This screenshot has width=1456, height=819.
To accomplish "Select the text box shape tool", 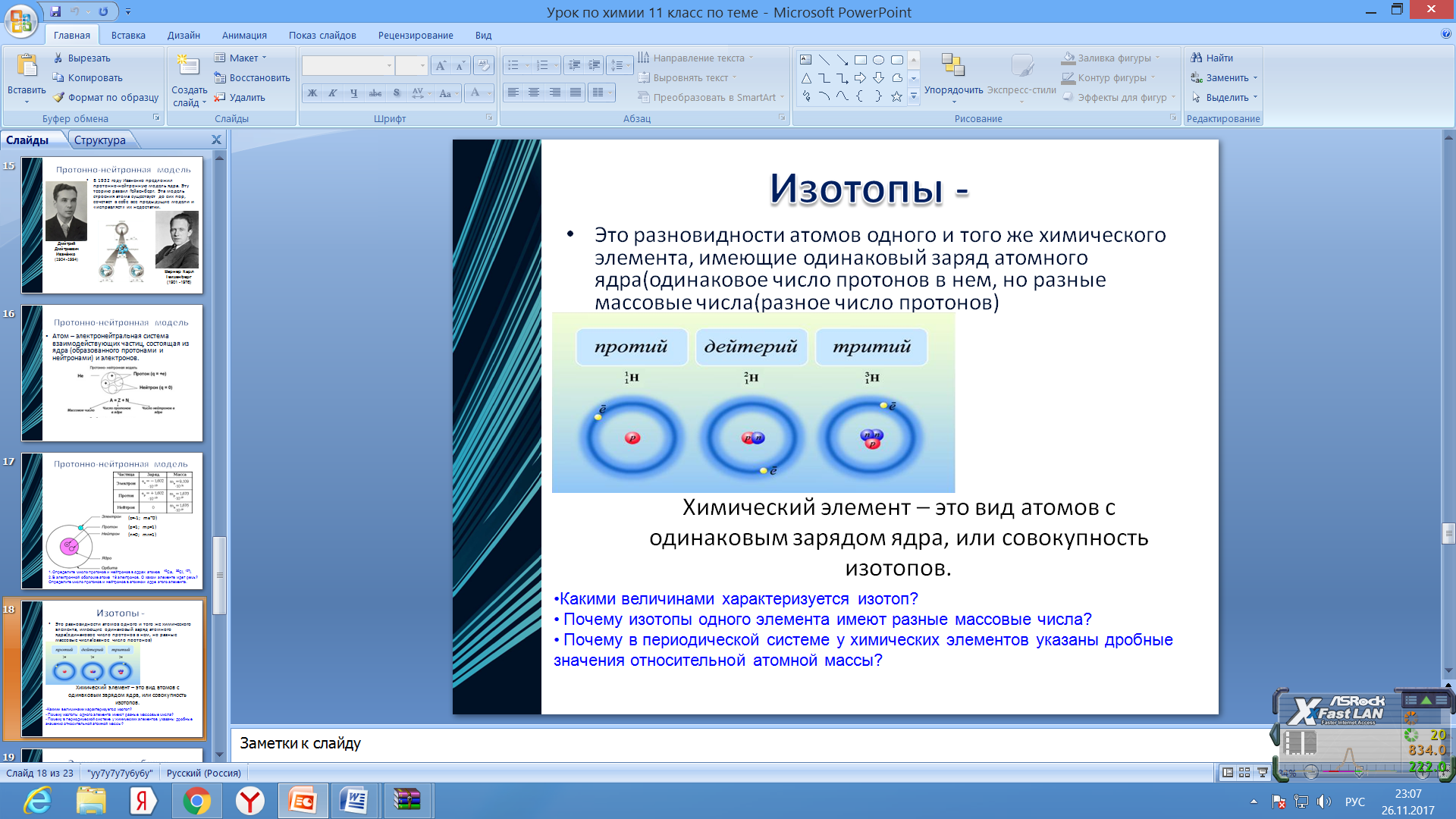I will pos(805,59).
